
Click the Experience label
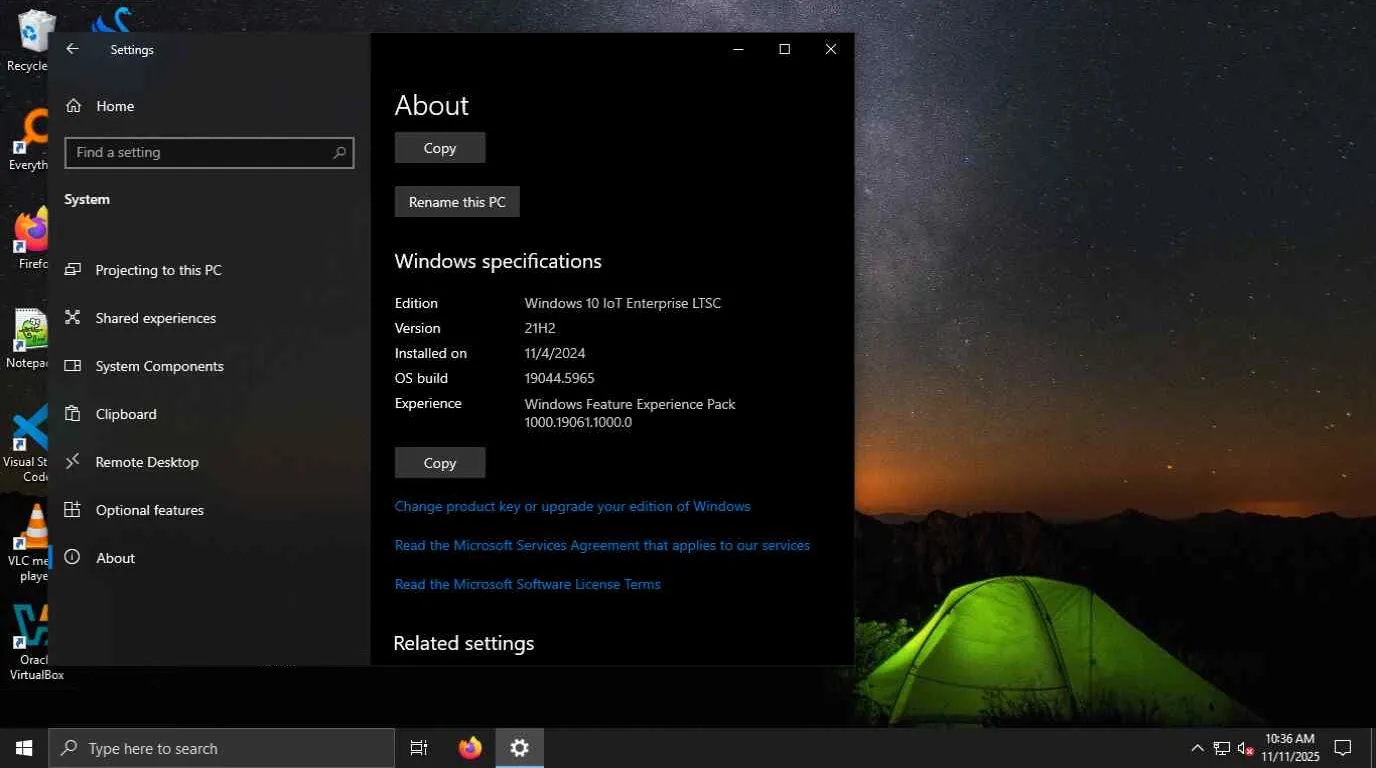[428, 403]
